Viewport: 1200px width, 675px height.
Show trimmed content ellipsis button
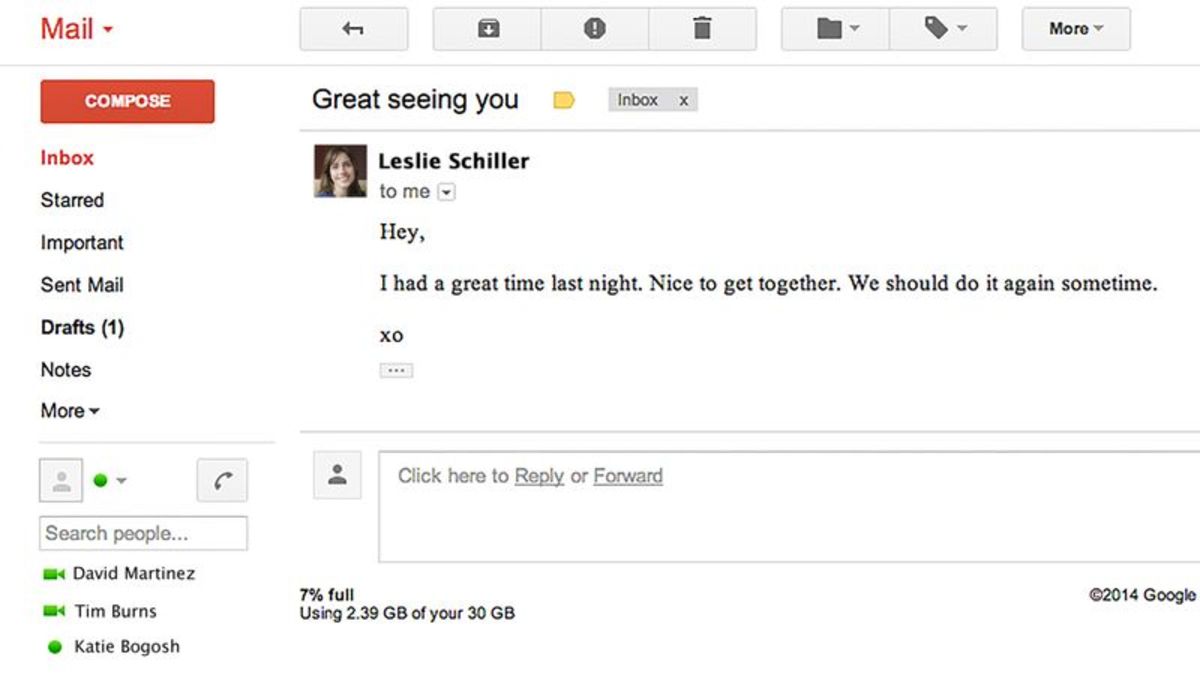(x=396, y=370)
